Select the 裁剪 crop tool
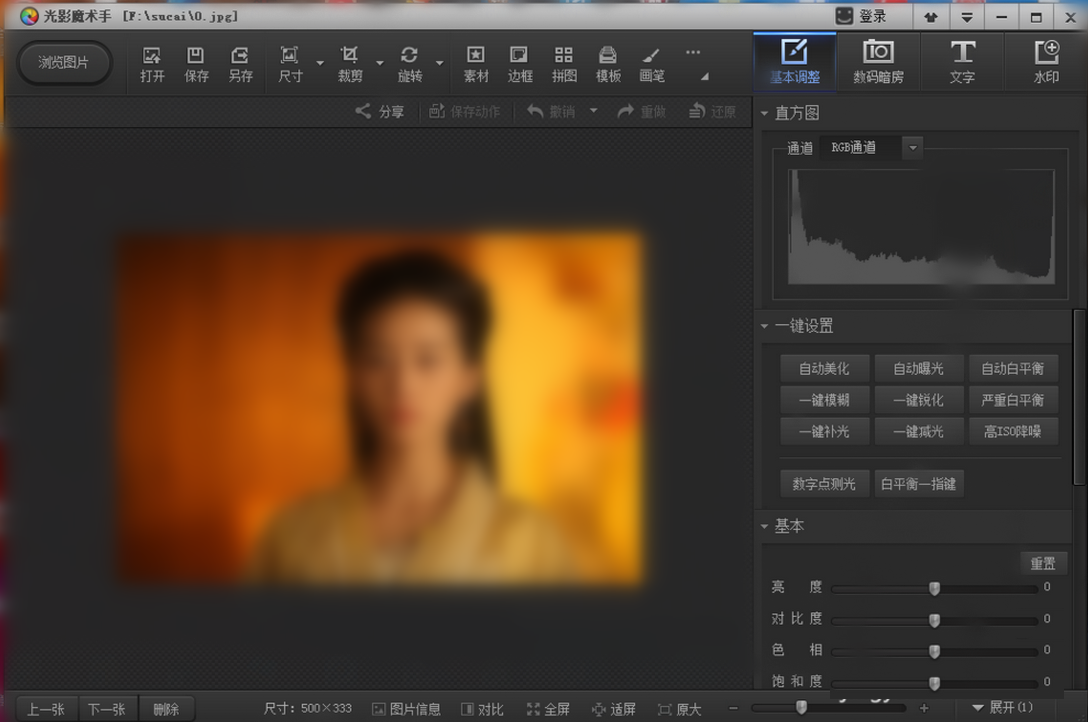 coord(350,62)
